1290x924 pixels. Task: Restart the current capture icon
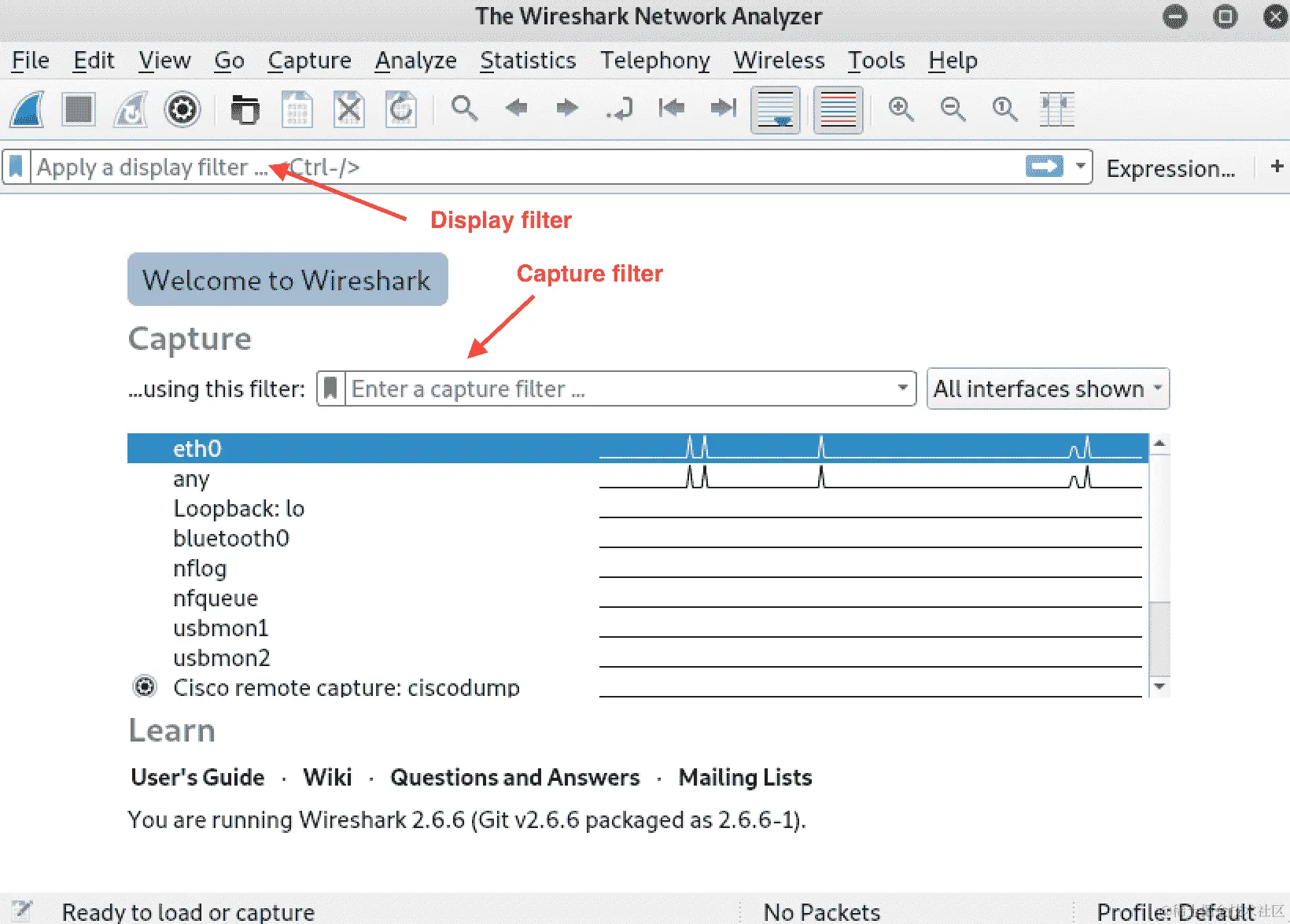pyautogui.click(x=131, y=109)
